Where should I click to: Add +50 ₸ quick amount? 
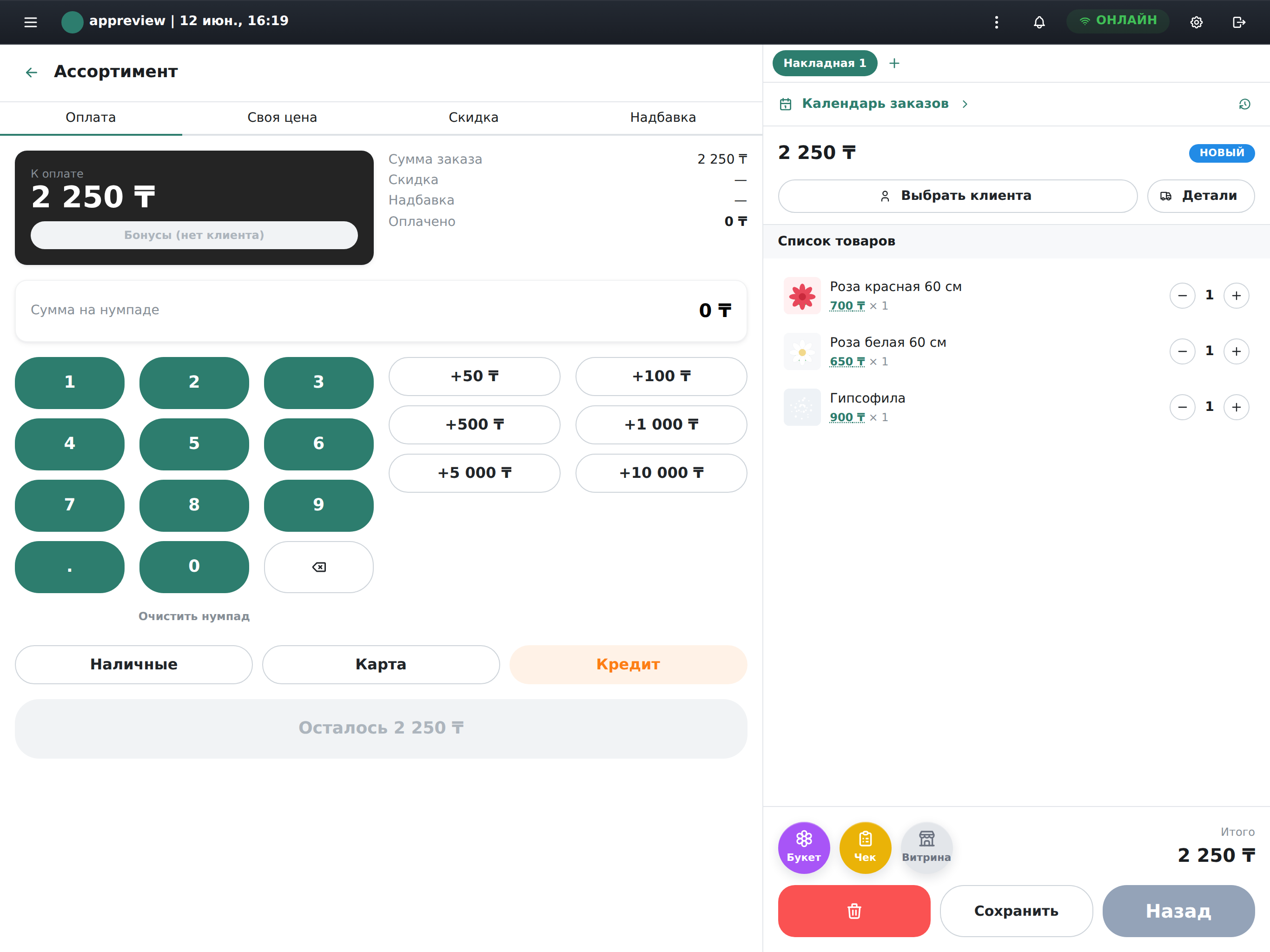tap(474, 377)
